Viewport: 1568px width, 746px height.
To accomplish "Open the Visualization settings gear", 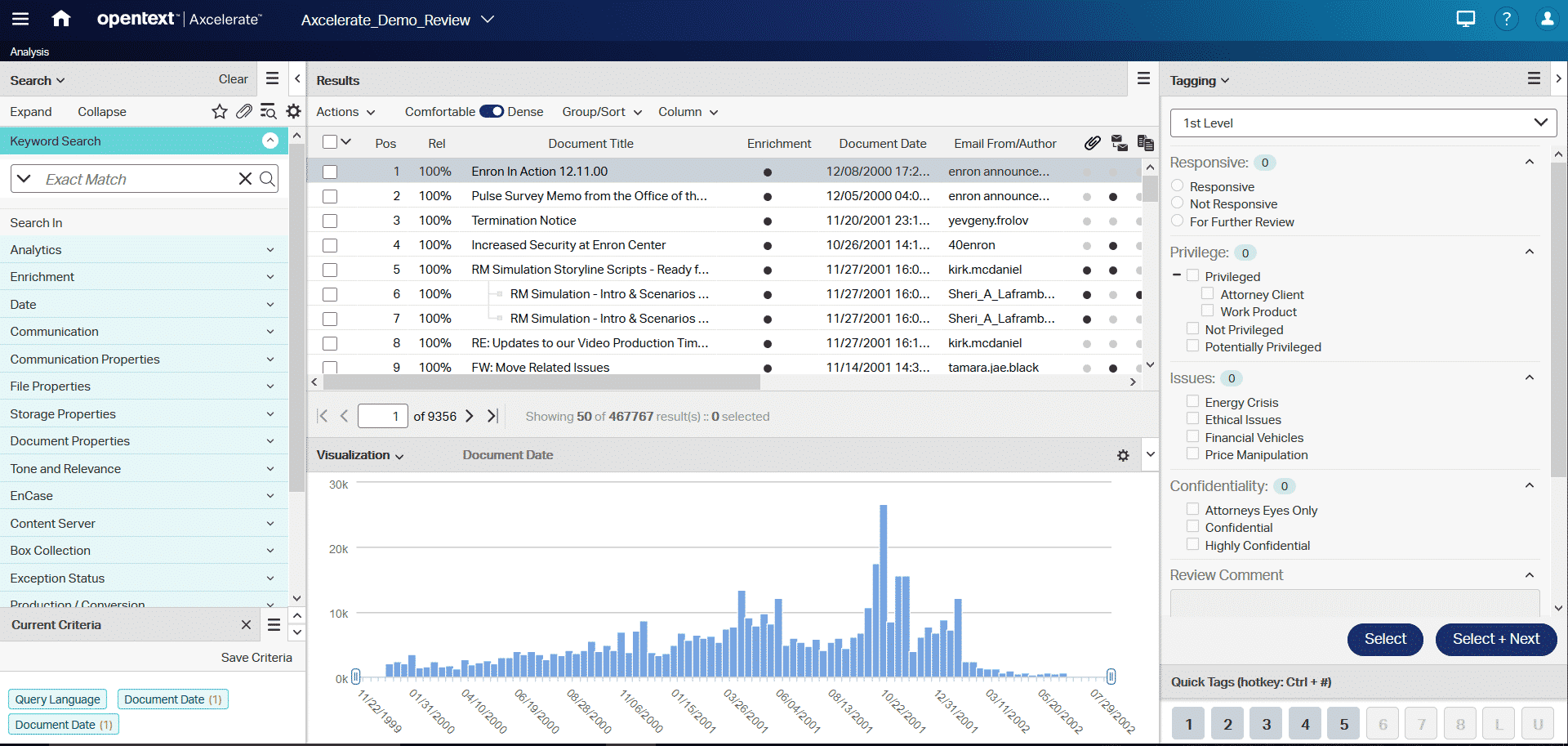I will pyautogui.click(x=1124, y=455).
